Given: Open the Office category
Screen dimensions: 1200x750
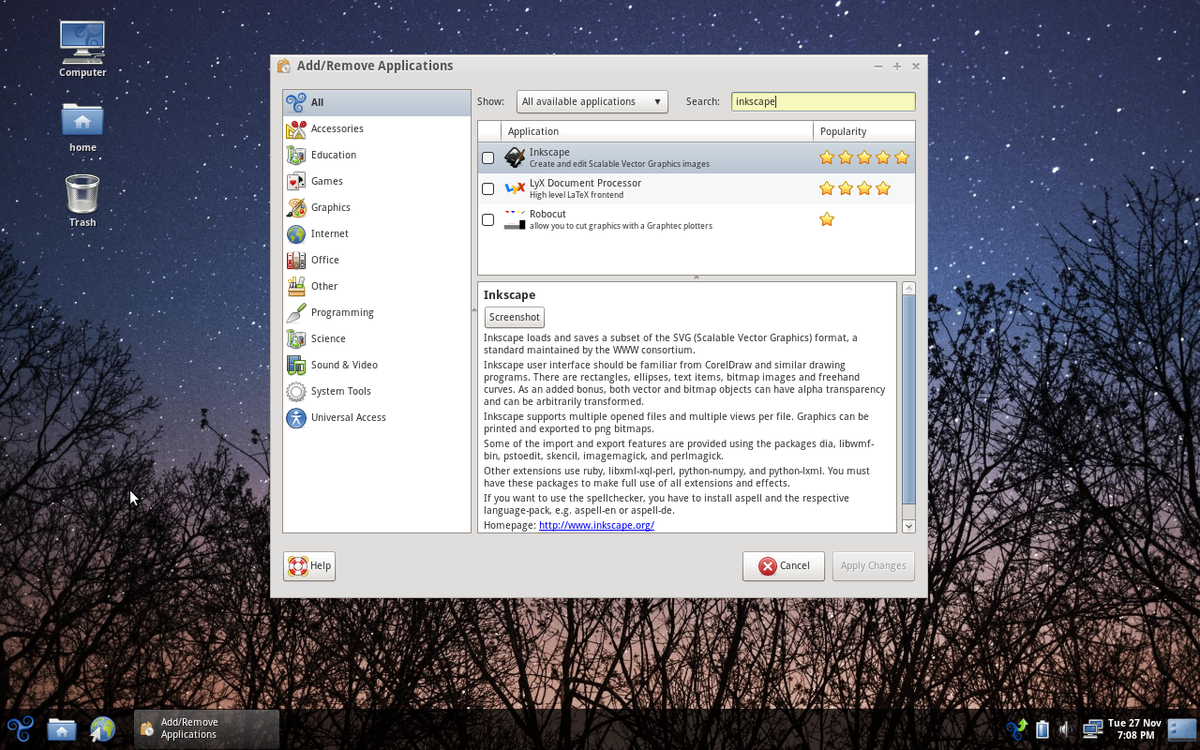Looking at the screenshot, I should pos(376,260).
